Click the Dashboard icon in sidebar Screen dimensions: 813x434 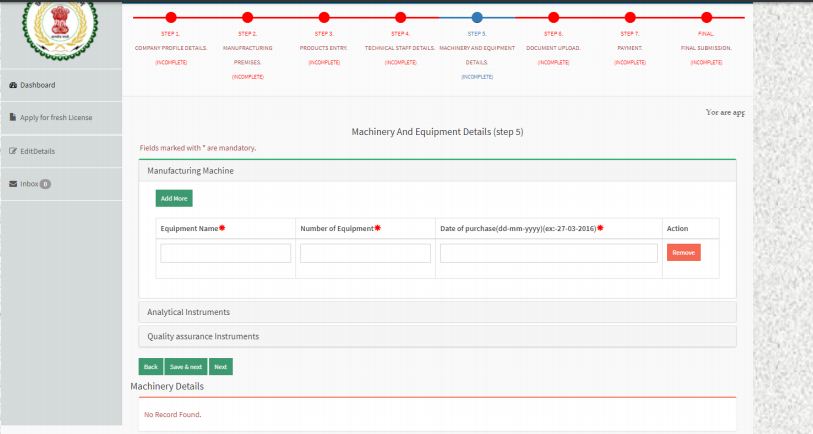[x=13, y=85]
